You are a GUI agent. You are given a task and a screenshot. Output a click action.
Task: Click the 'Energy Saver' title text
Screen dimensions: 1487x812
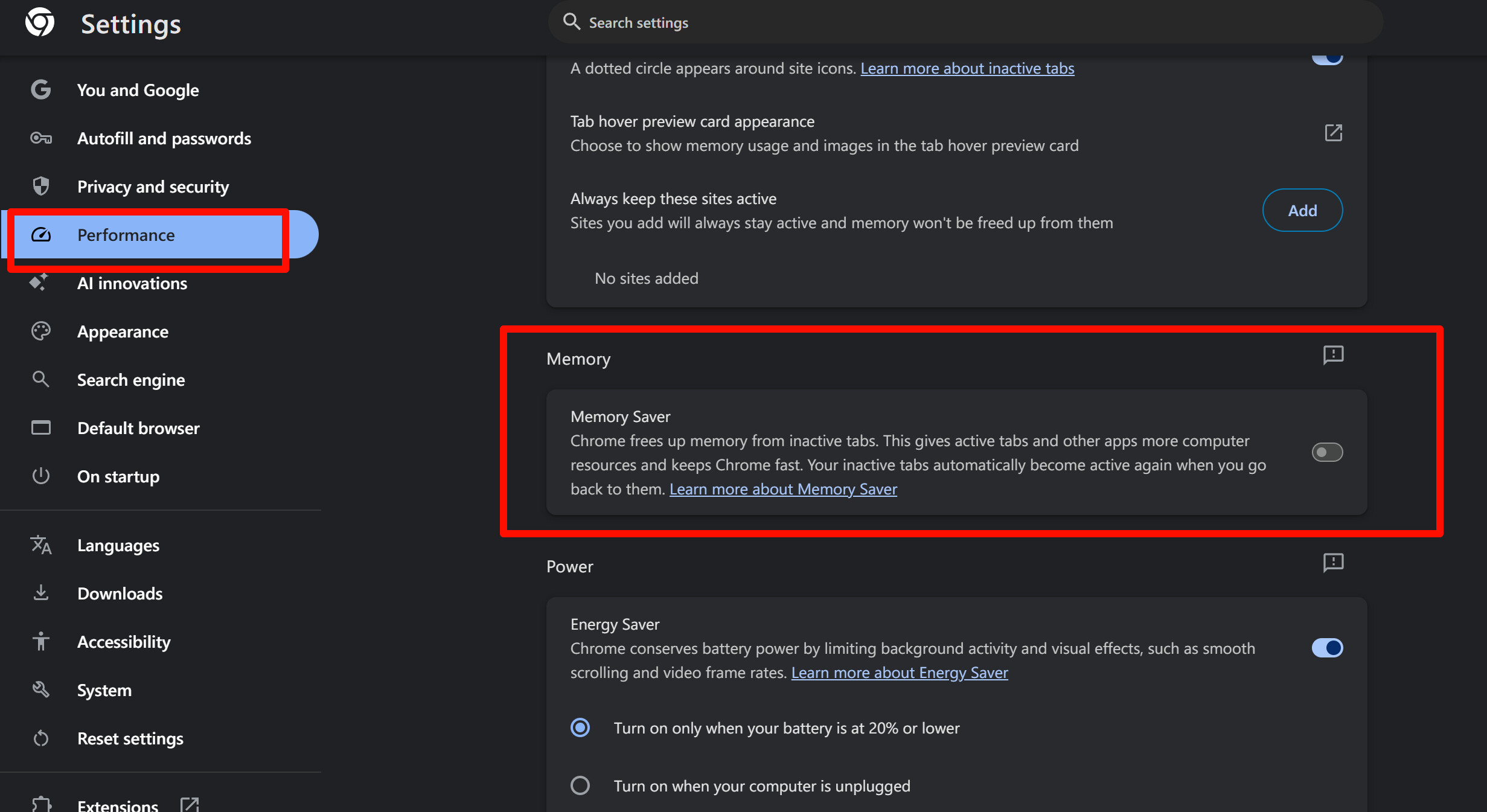(615, 624)
